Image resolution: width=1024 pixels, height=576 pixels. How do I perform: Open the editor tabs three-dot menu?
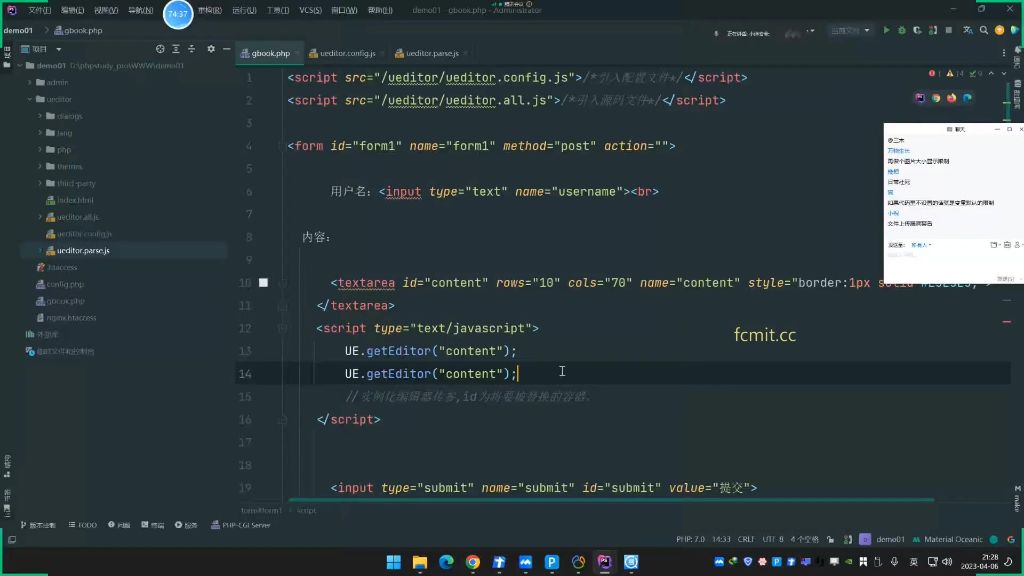[1004, 53]
